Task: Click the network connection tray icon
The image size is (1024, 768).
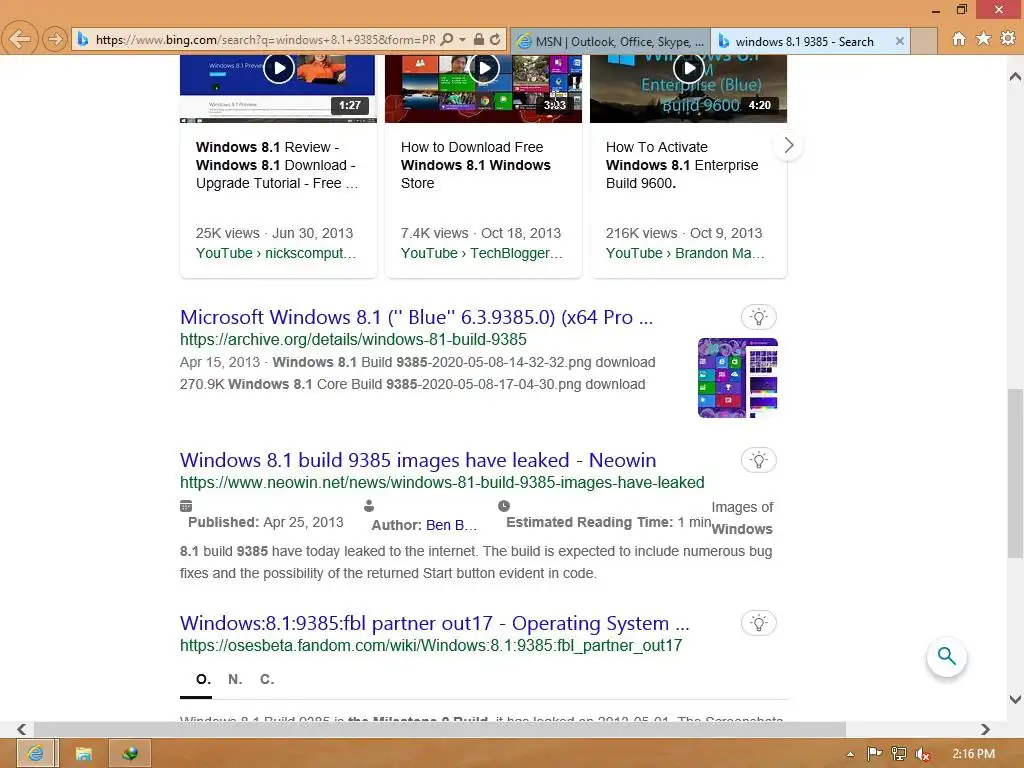Action: pos(899,754)
